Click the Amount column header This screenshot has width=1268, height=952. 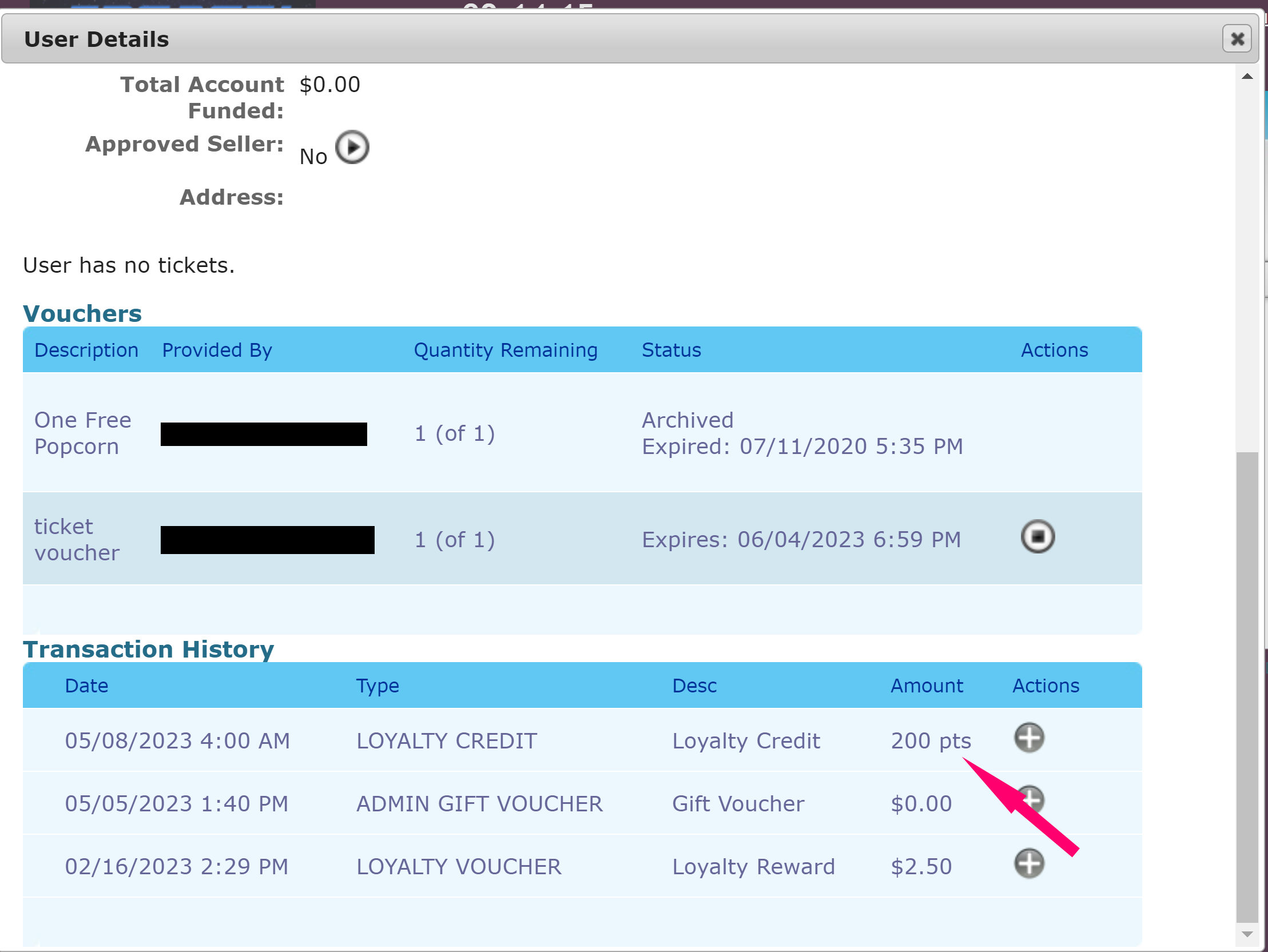[x=927, y=686]
